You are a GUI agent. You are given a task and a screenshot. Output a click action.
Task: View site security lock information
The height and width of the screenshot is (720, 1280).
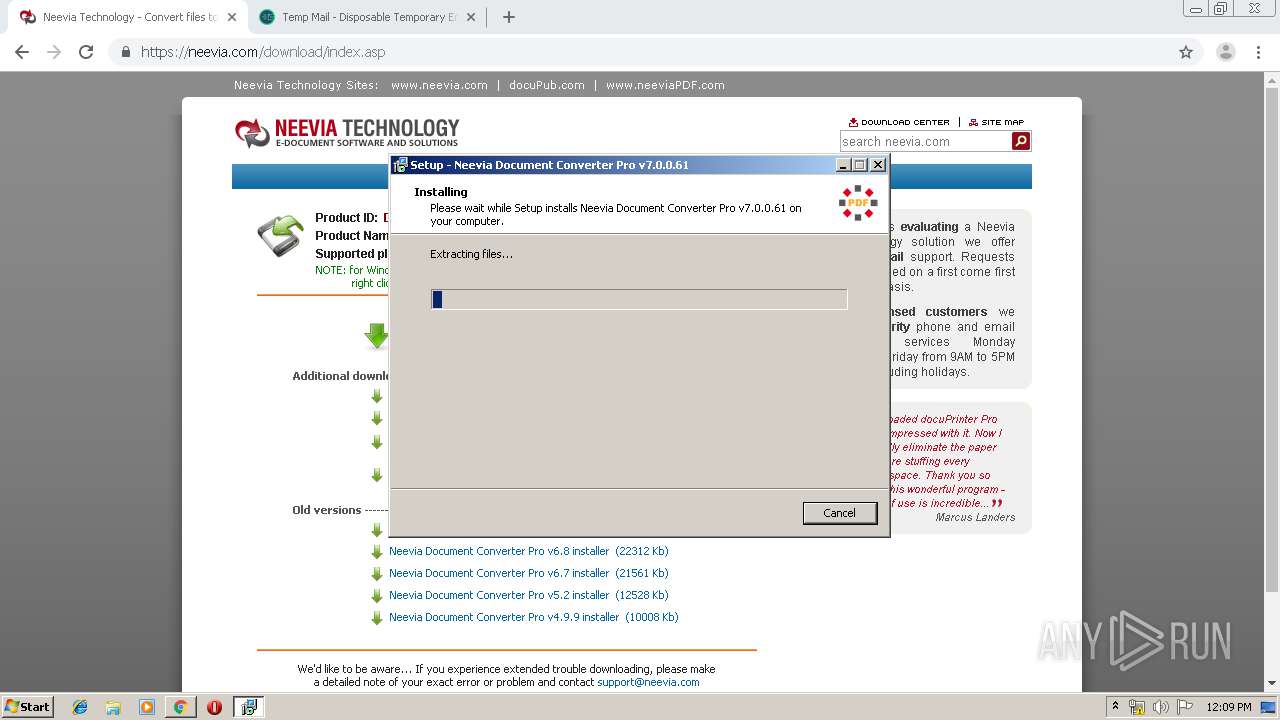point(126,52)
